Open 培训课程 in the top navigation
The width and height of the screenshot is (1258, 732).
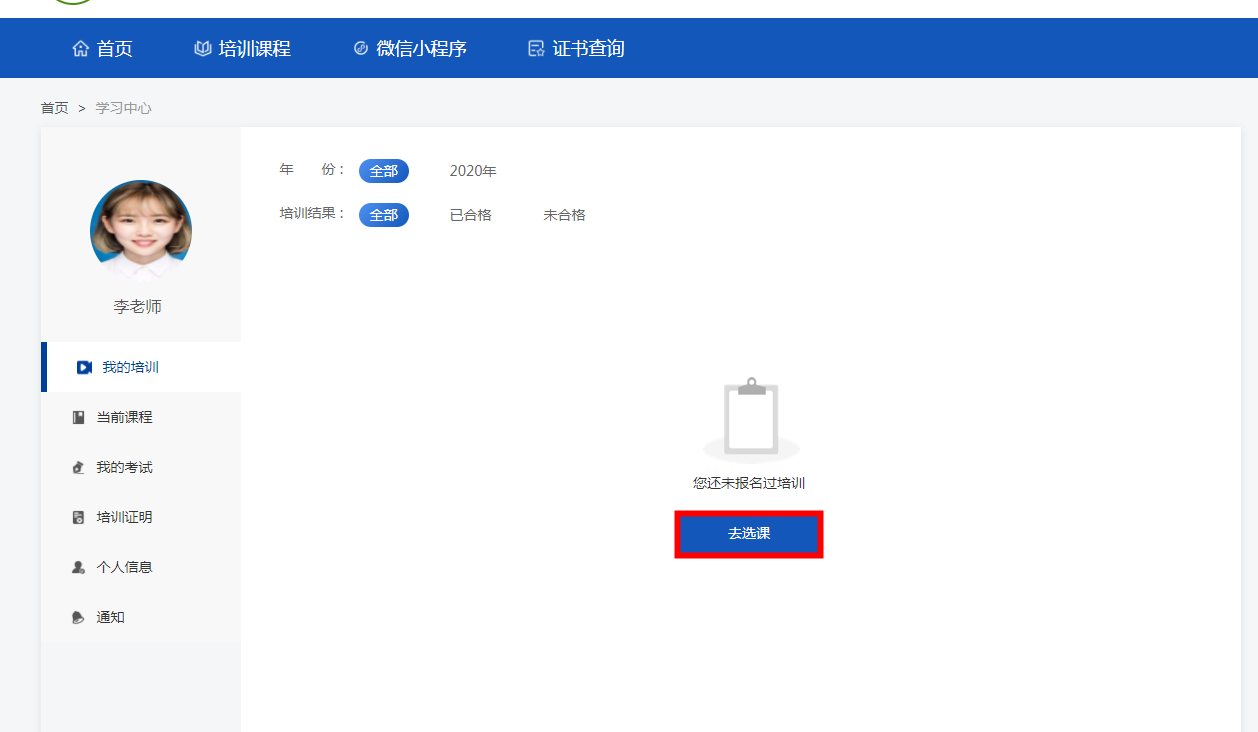(254, 49)
